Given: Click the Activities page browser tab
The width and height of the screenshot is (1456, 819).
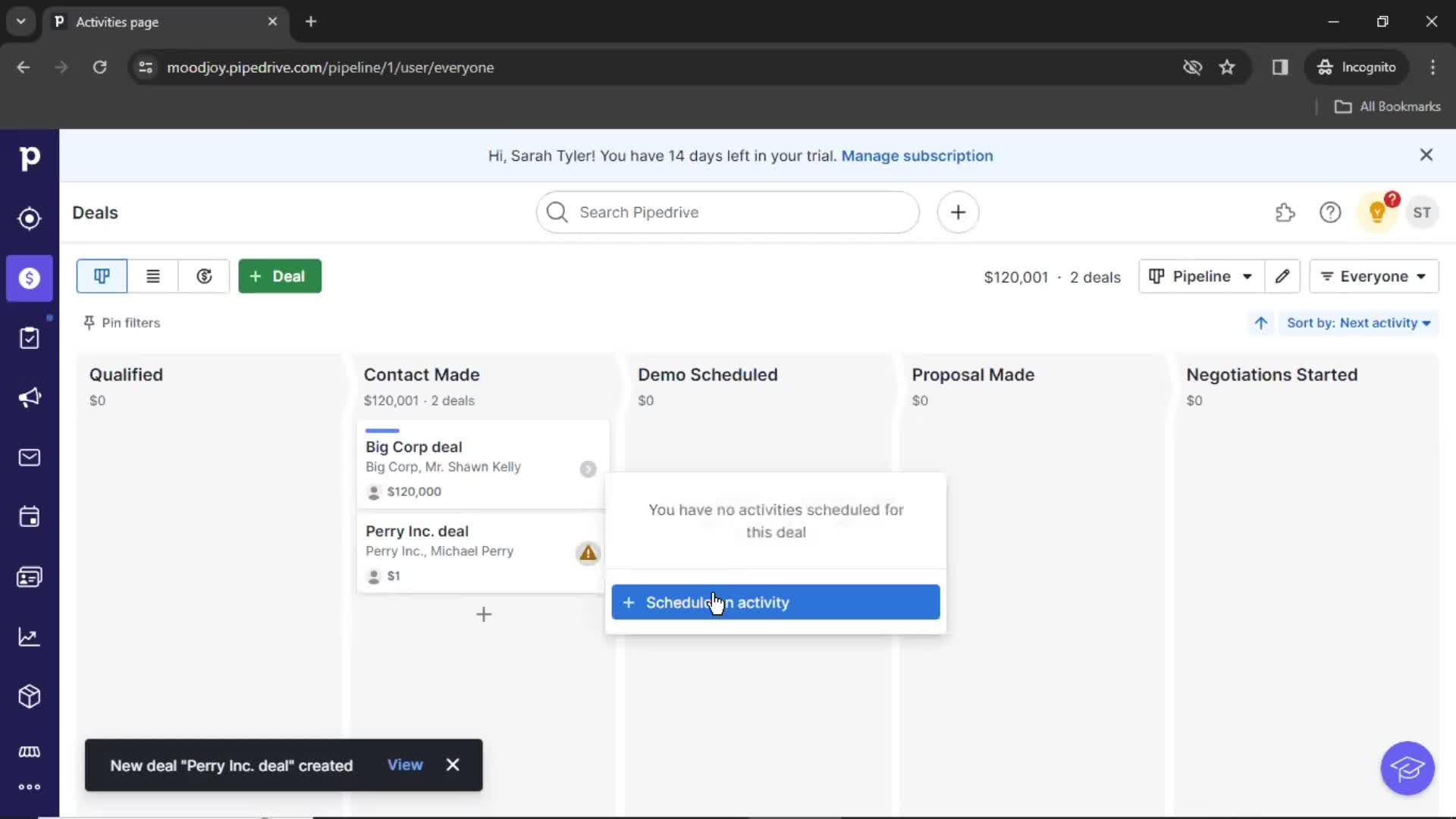Looking at the screenshot, I should click(x=165, y=21).
